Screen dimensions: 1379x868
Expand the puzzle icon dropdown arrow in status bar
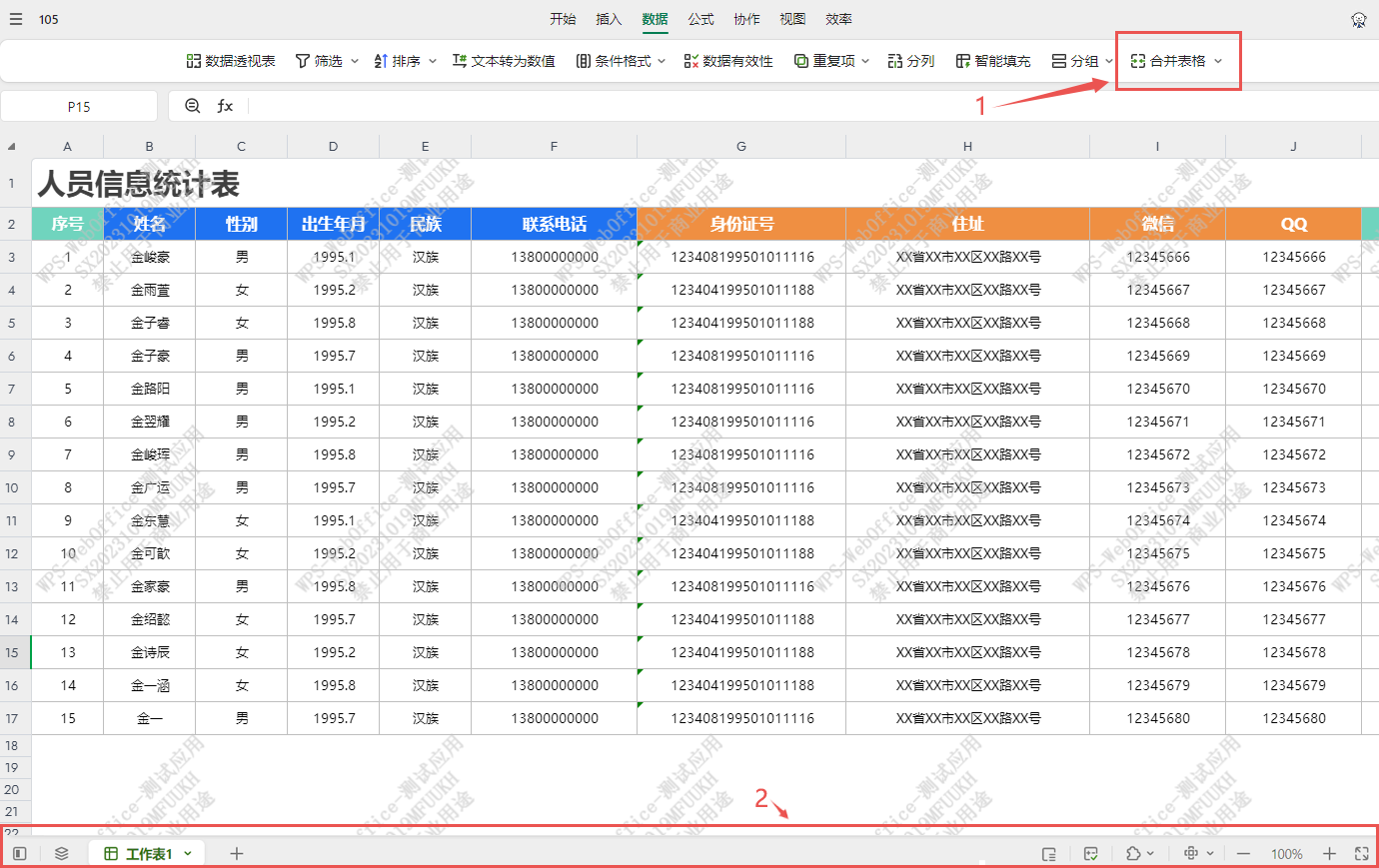click(1151, 854)
